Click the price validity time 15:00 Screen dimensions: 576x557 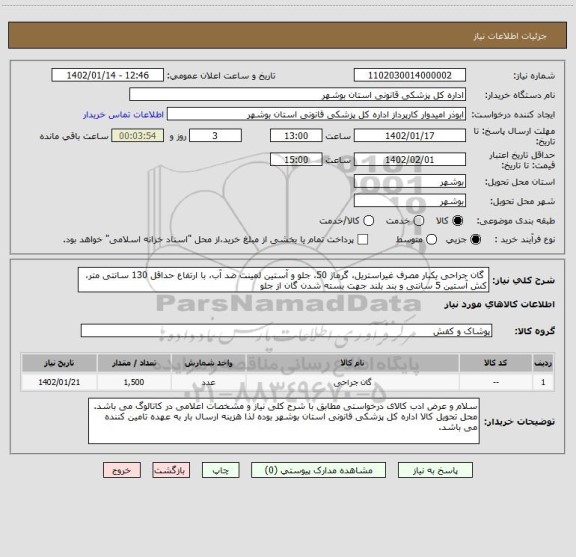click(x=296, y=159)
